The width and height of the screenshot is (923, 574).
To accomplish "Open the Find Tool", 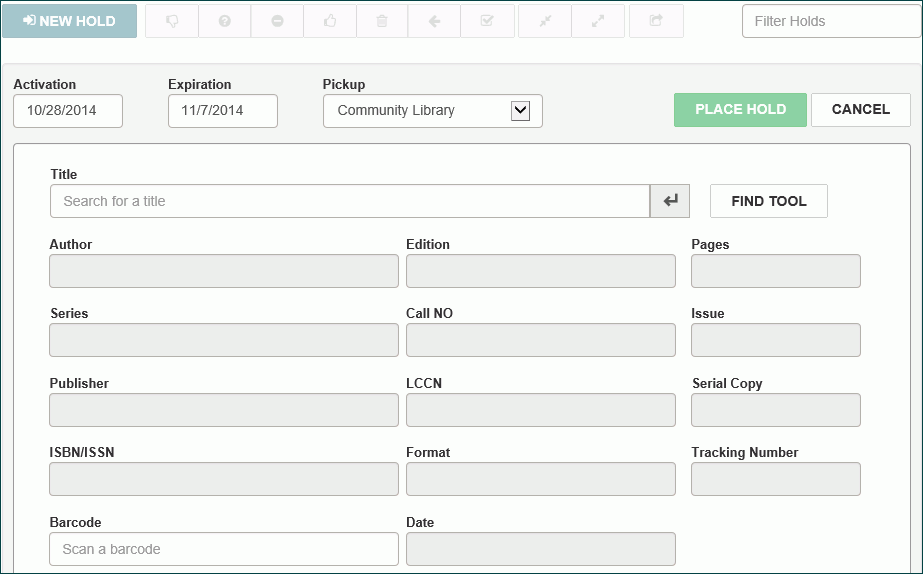I will click(x=768, y=201).
